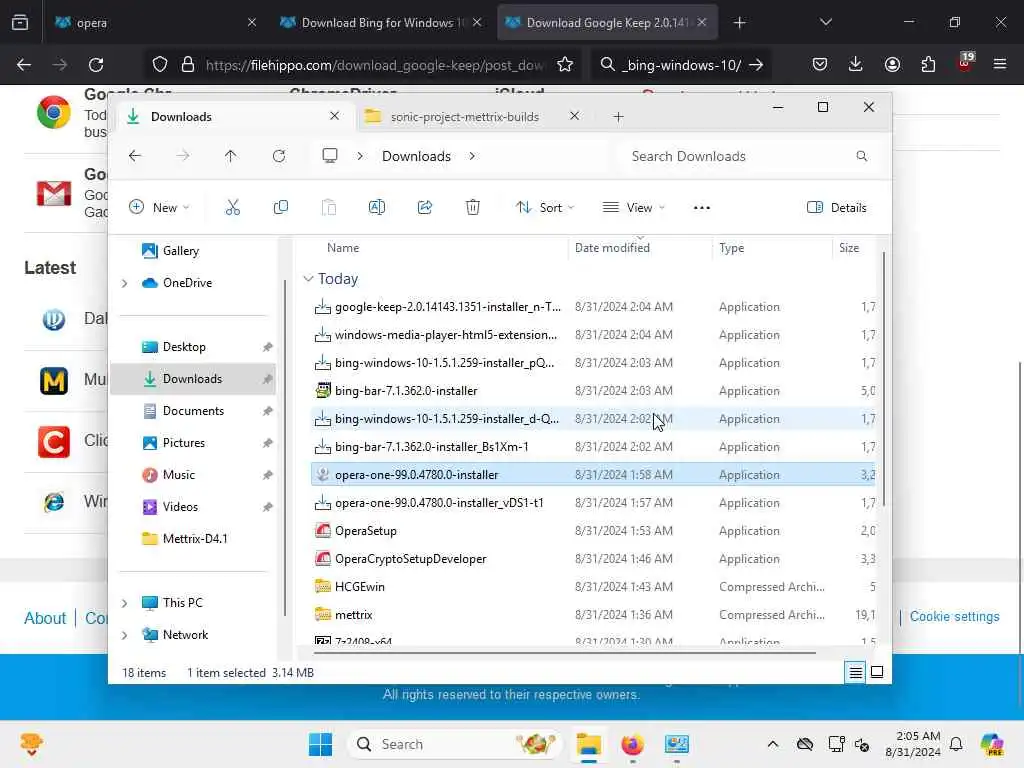Expand OneDrive in navigation pane

124,283
